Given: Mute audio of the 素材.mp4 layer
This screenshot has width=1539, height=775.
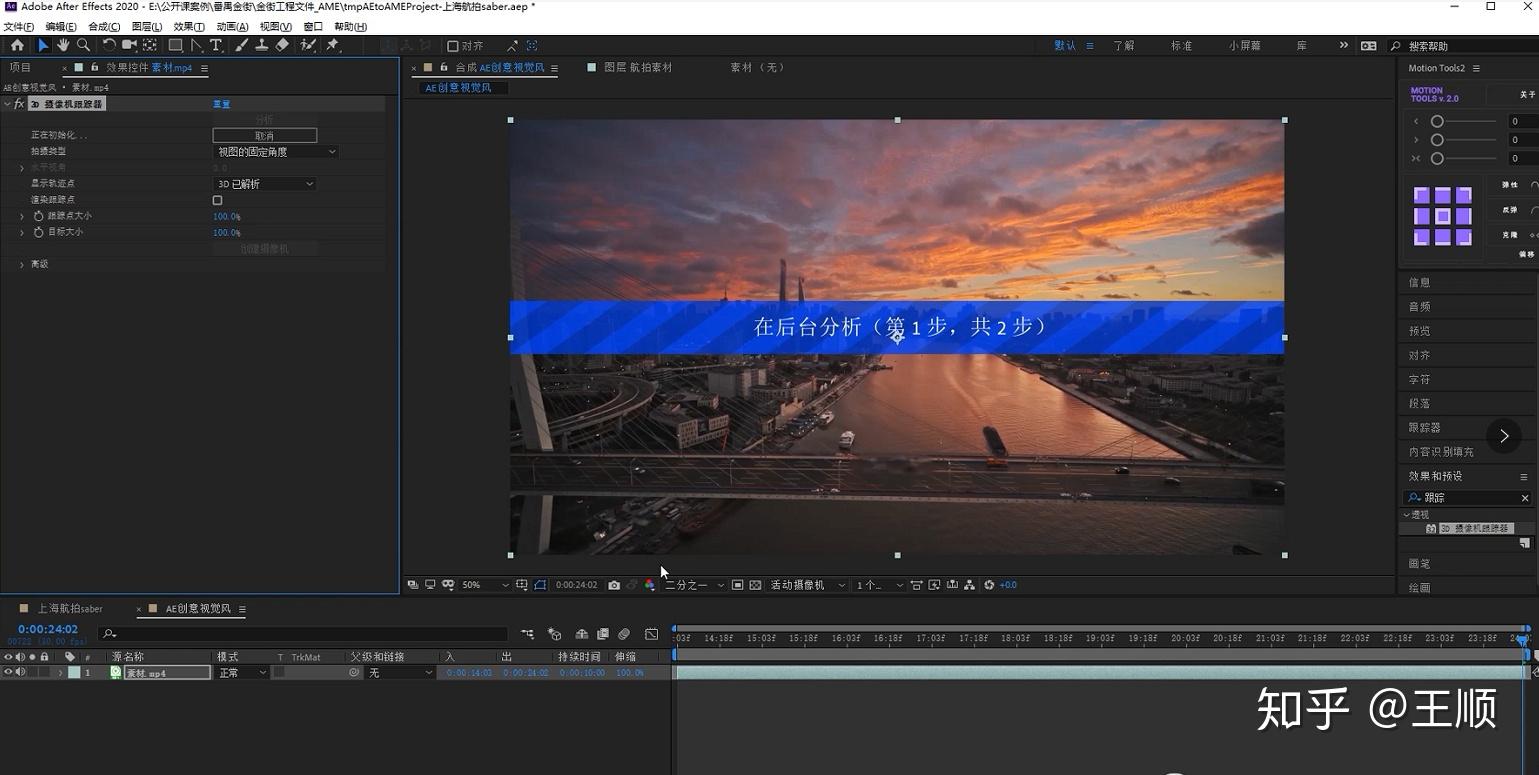Looking at the screenshot, I should pyautogui.click(x=20, y=673).
